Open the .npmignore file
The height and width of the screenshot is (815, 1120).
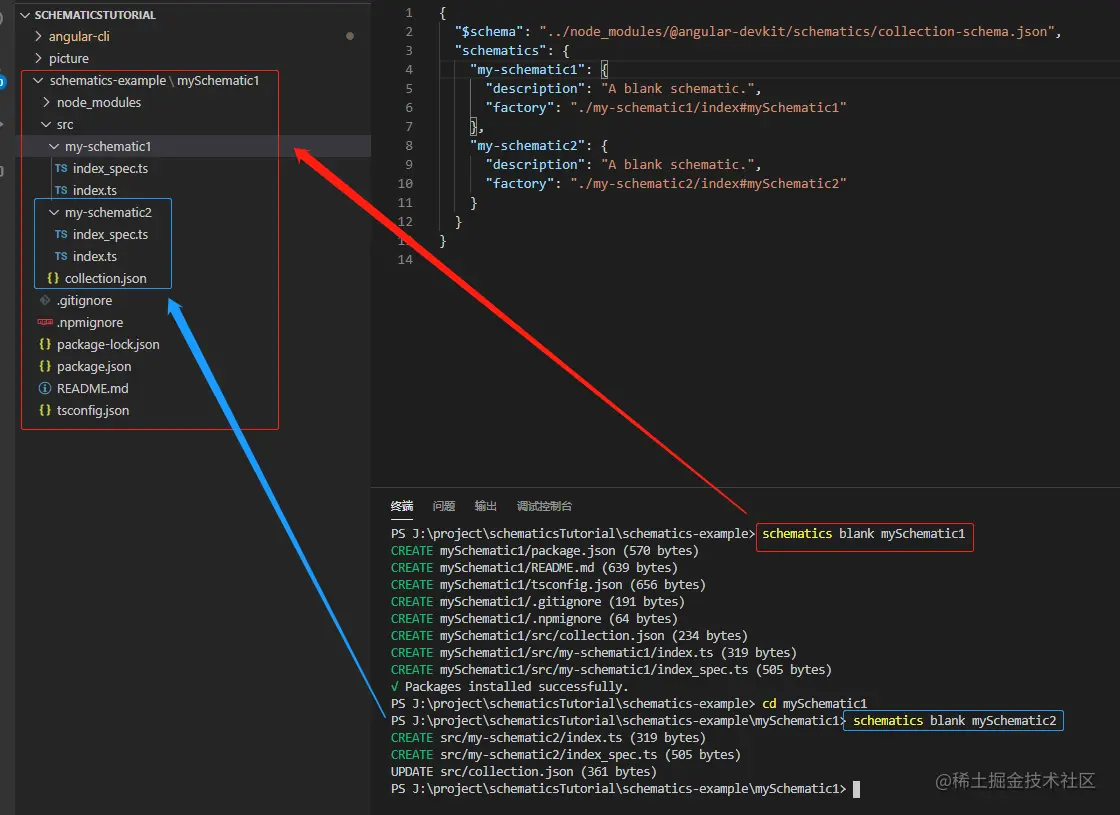pyautogui.click(x=90, y=323)
